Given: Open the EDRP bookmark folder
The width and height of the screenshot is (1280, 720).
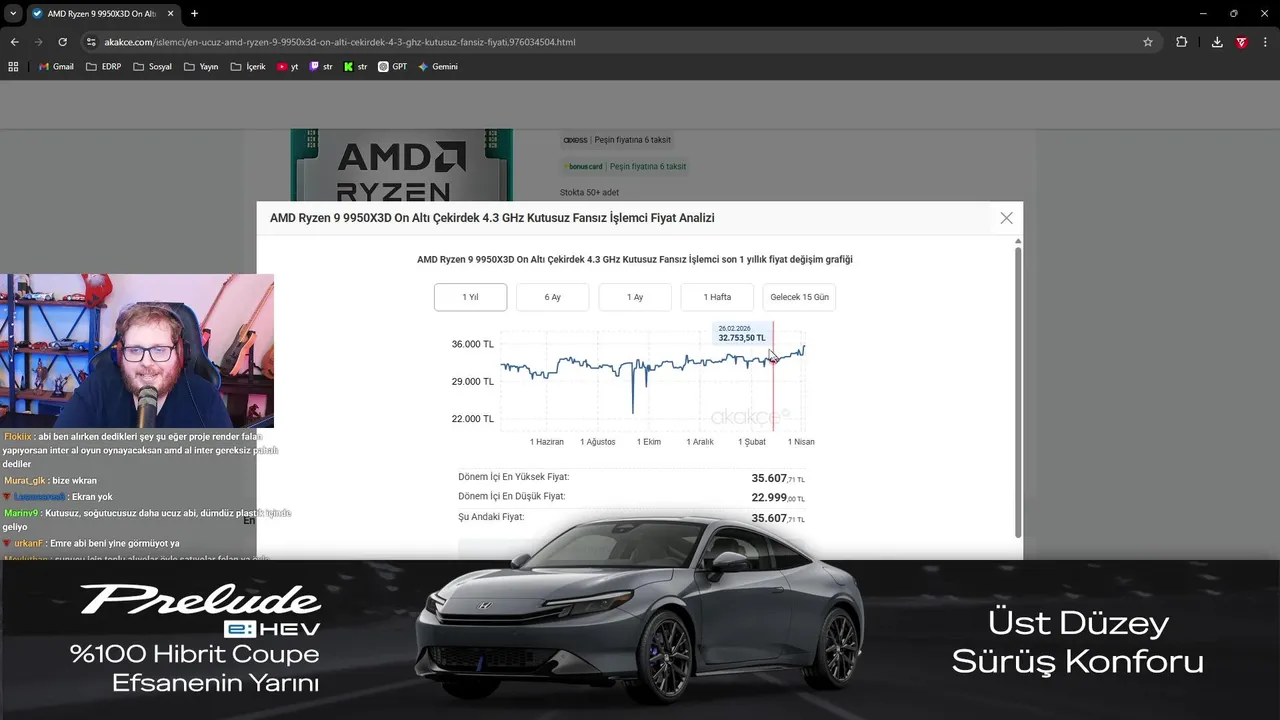Looking at the screenshot, I should pos(104,67).
